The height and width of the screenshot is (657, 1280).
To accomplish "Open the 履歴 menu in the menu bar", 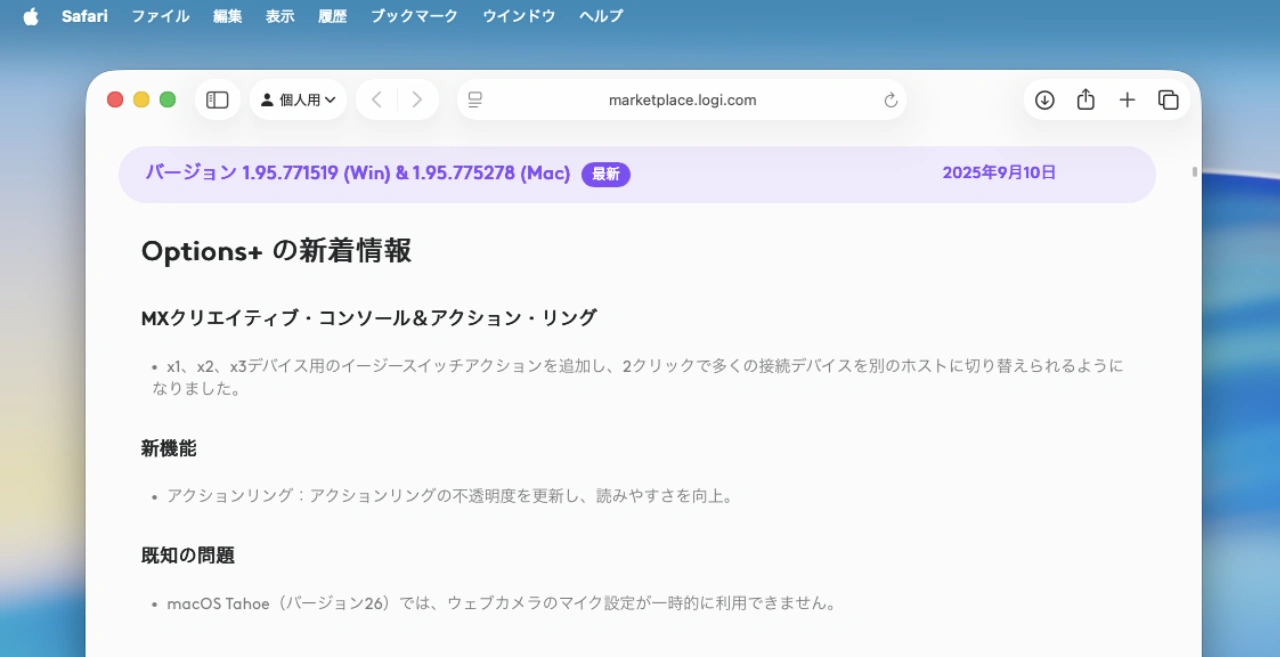I will (332, 16).
